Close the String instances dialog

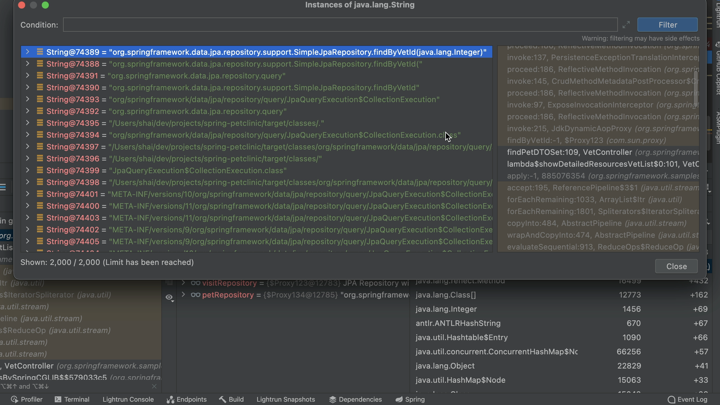click(676, 266)
